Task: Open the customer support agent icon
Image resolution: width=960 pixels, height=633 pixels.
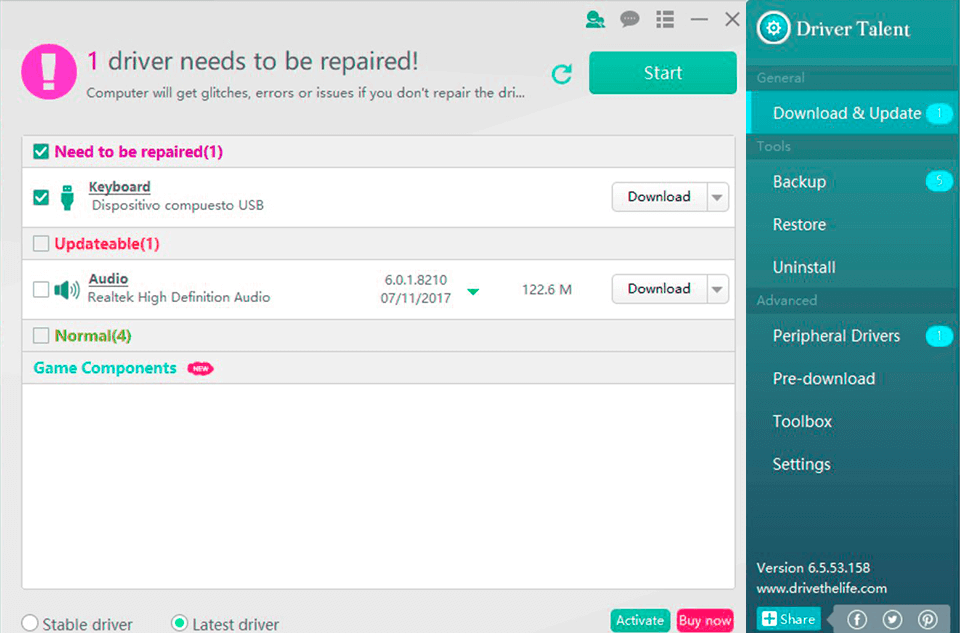Action: click(x=595, y=18)
